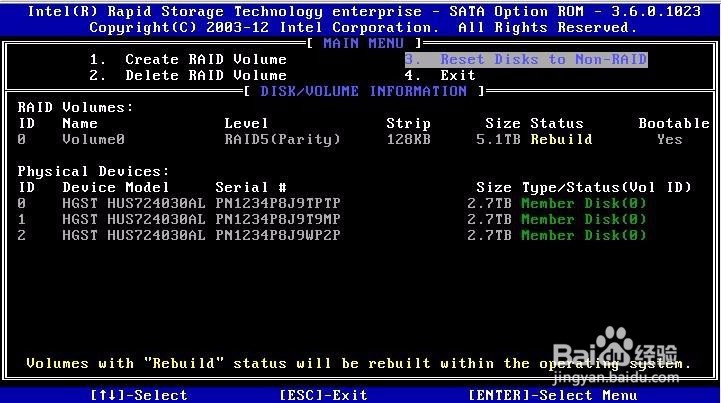Click HGST device model of disk ID 2
The width and height of the screenshot is (721, 403).
(134, 235)
